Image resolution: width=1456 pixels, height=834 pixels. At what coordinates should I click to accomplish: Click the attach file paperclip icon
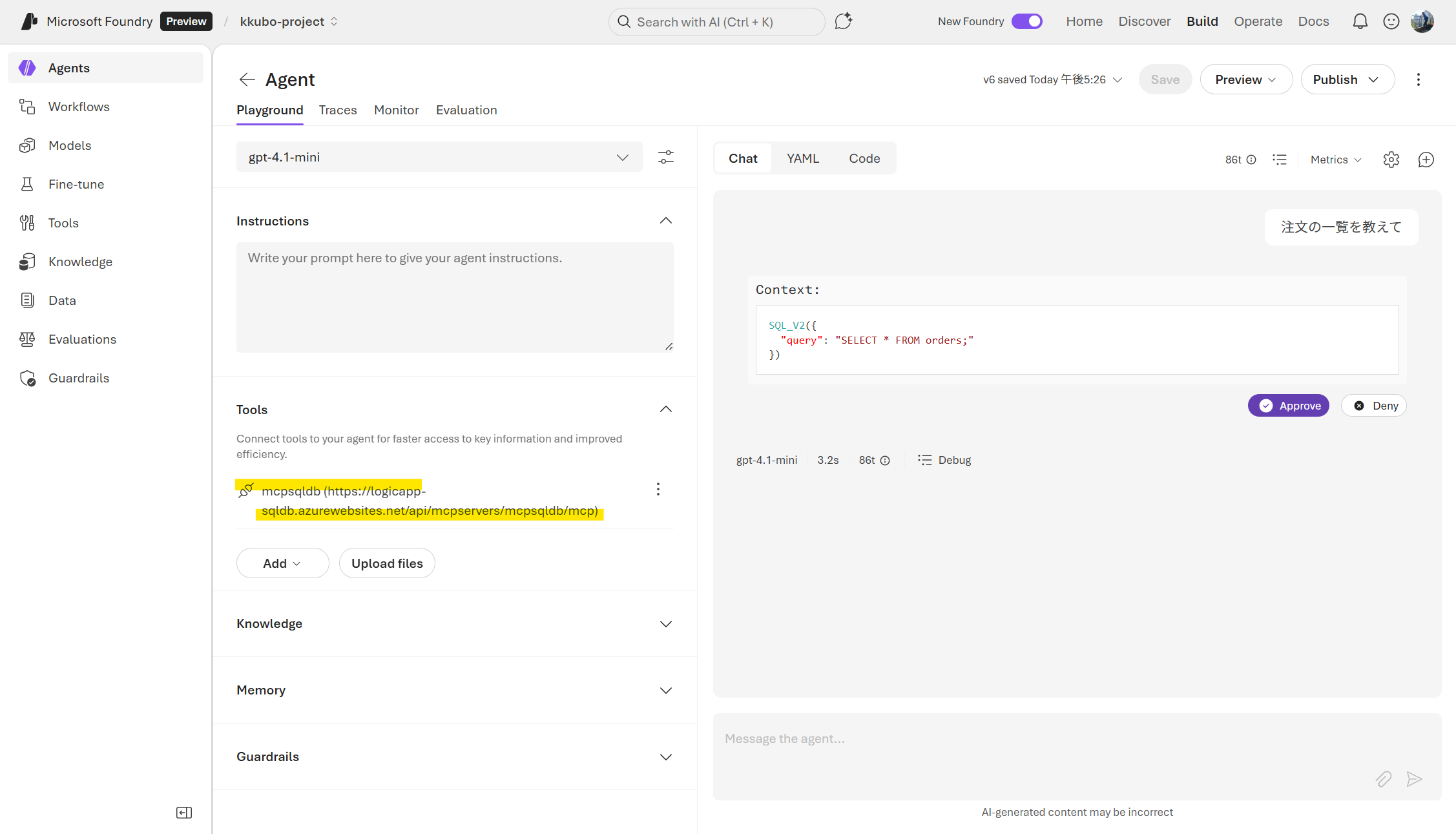[x=1383, y=779]
